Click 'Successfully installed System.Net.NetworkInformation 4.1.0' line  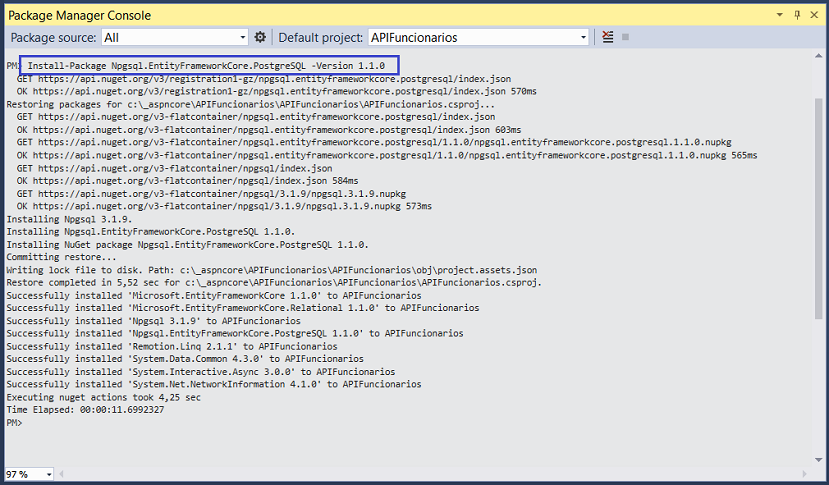click(214, 385)
